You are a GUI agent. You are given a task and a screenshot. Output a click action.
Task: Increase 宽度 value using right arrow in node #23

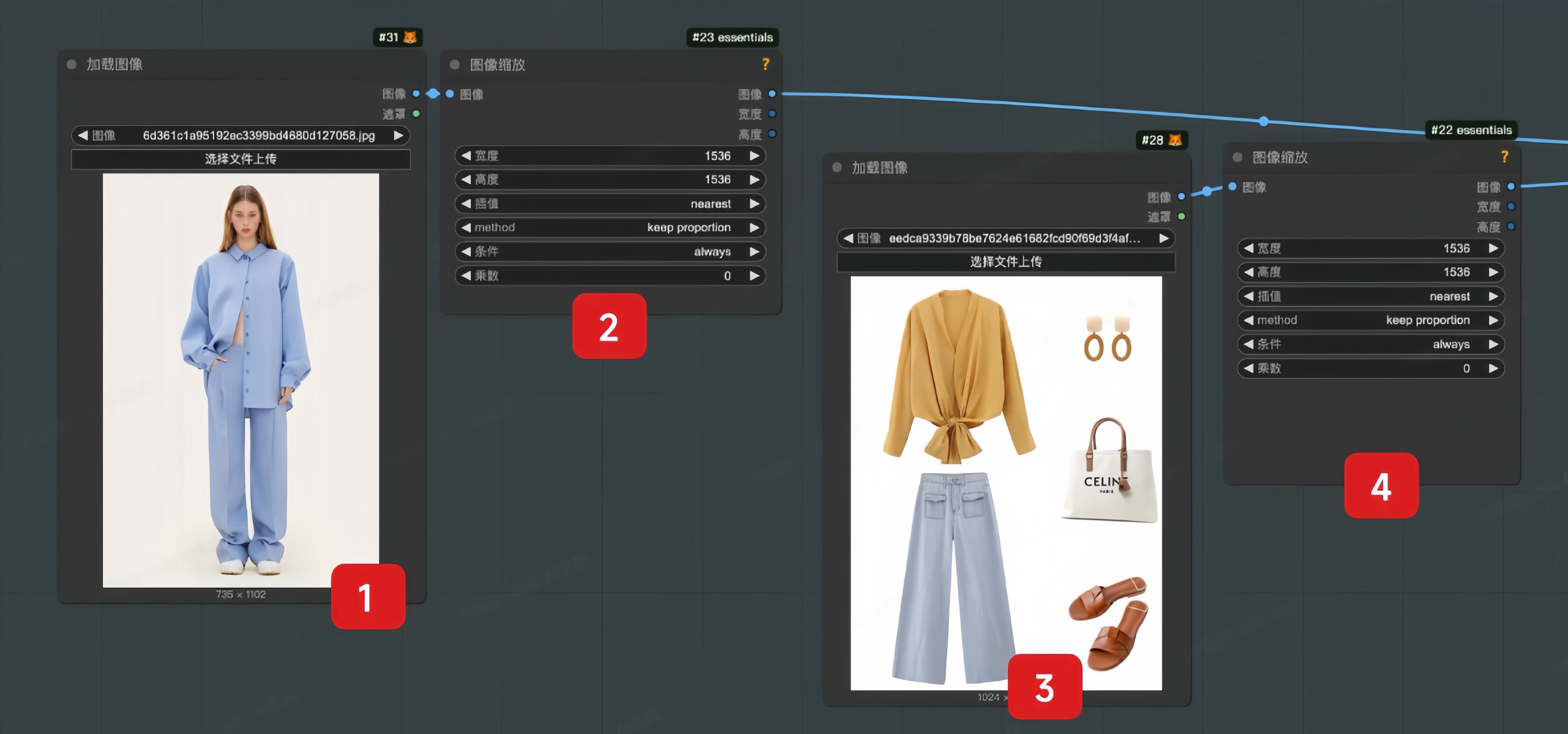tap(754, 156)
